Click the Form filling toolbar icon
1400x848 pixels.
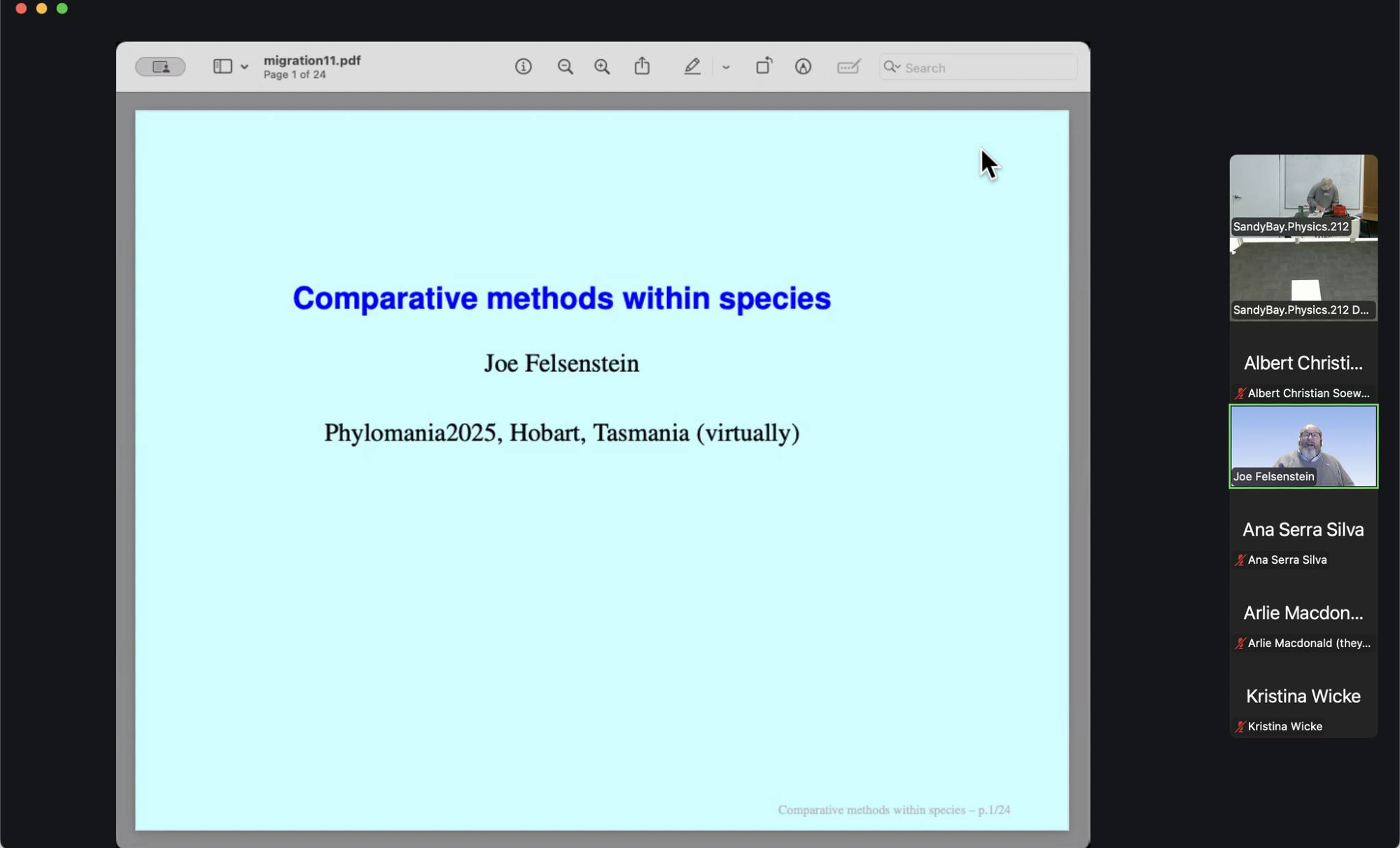(848, 67)
